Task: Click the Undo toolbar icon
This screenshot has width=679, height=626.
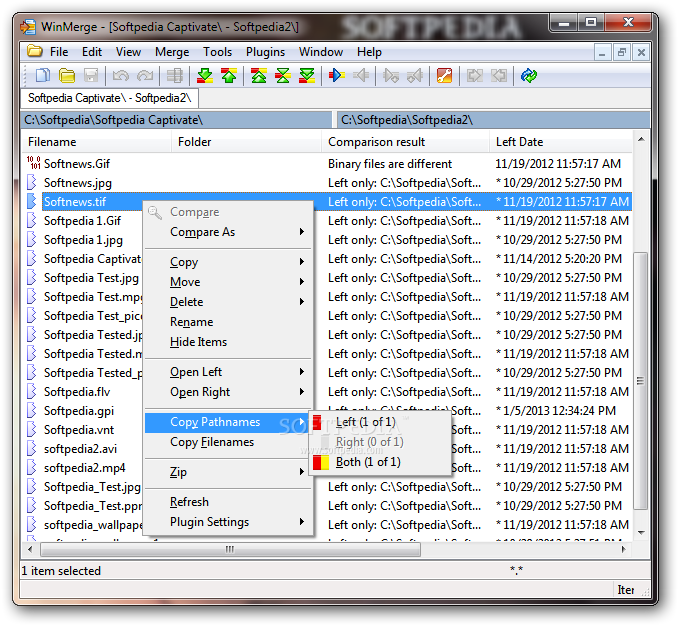Action: [121, 76]
